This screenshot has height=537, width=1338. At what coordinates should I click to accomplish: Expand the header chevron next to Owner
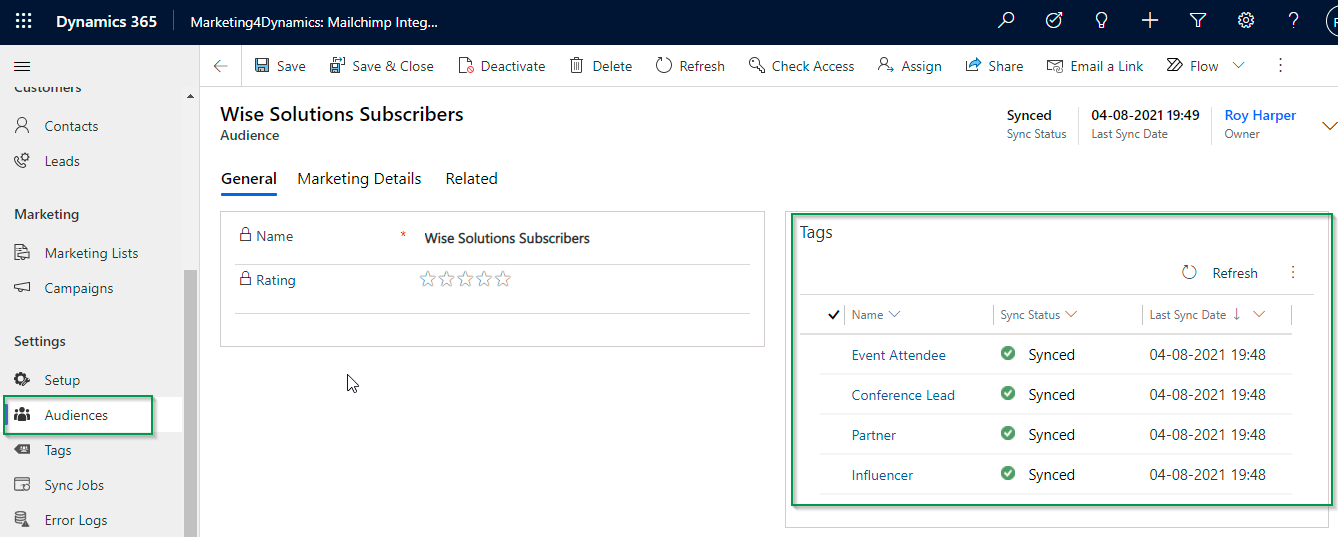[x=1329, y=126]
